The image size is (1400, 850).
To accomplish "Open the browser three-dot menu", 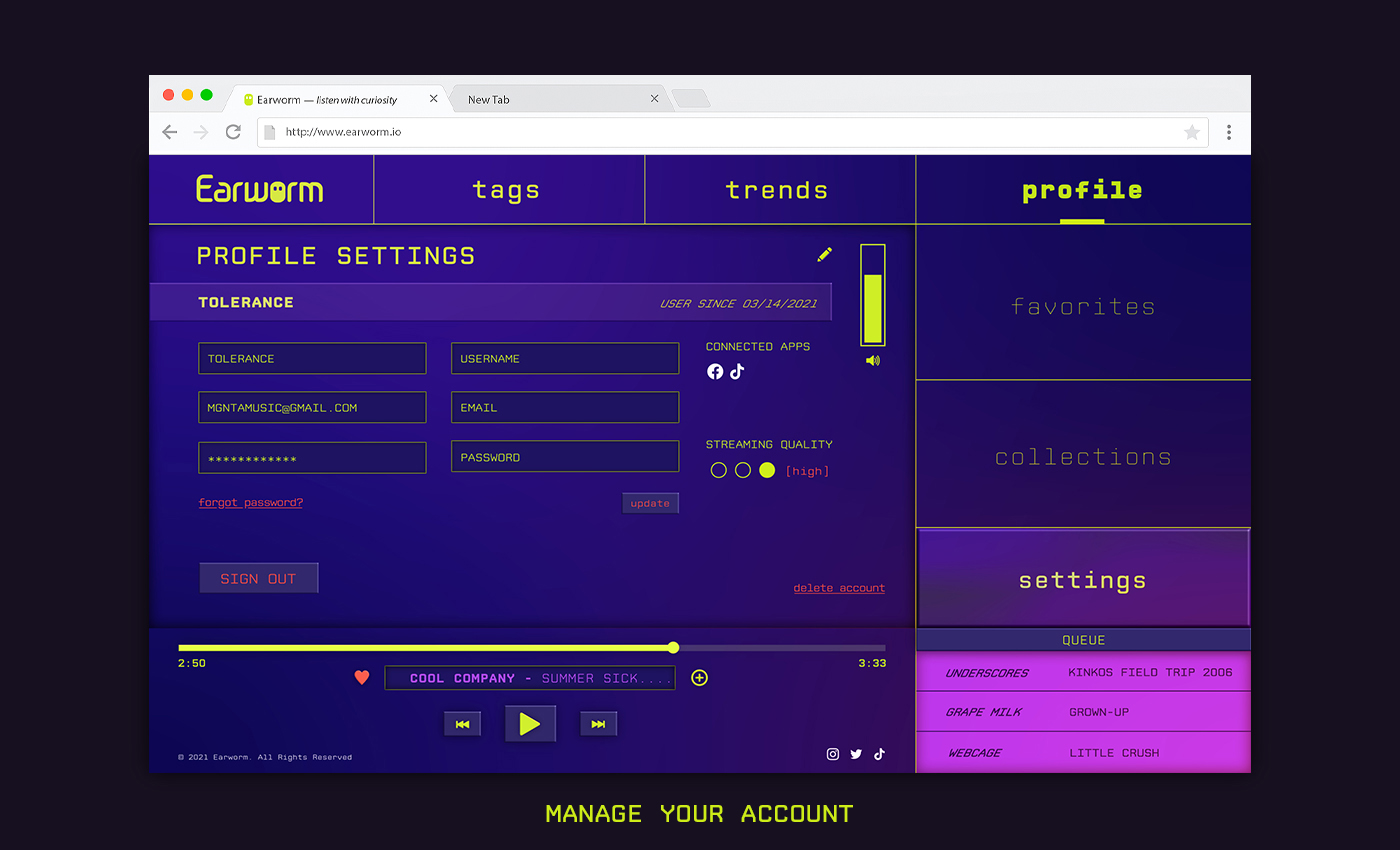I will (x=1229, y=132).
